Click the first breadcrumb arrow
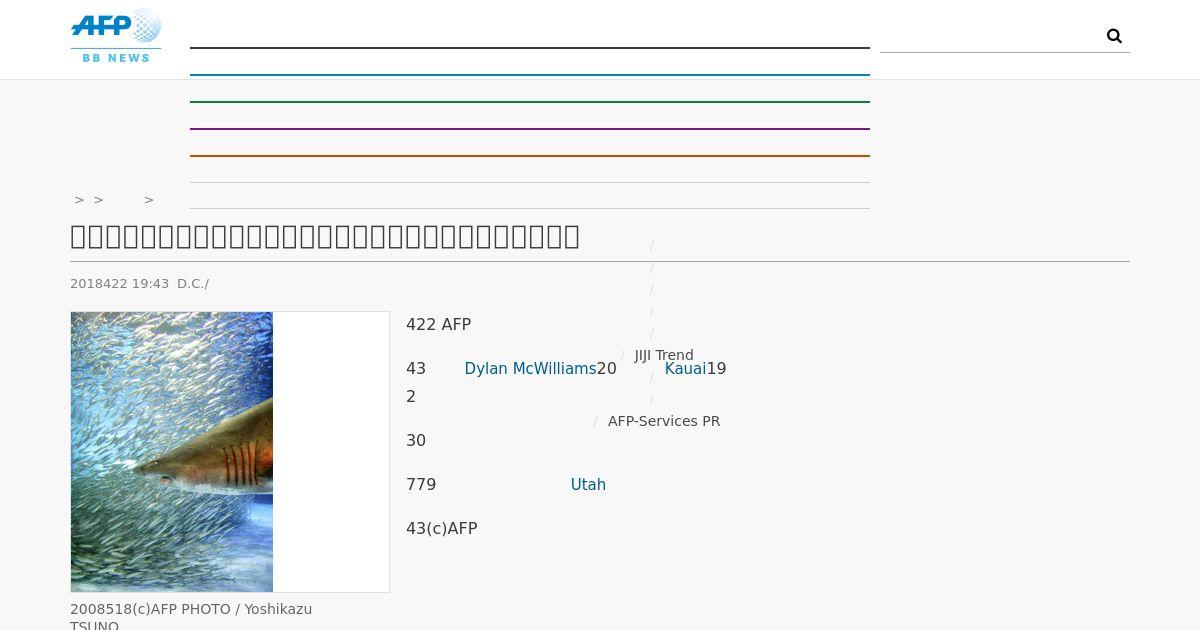Screen dimensions: 1200x630 coord(79,200)
